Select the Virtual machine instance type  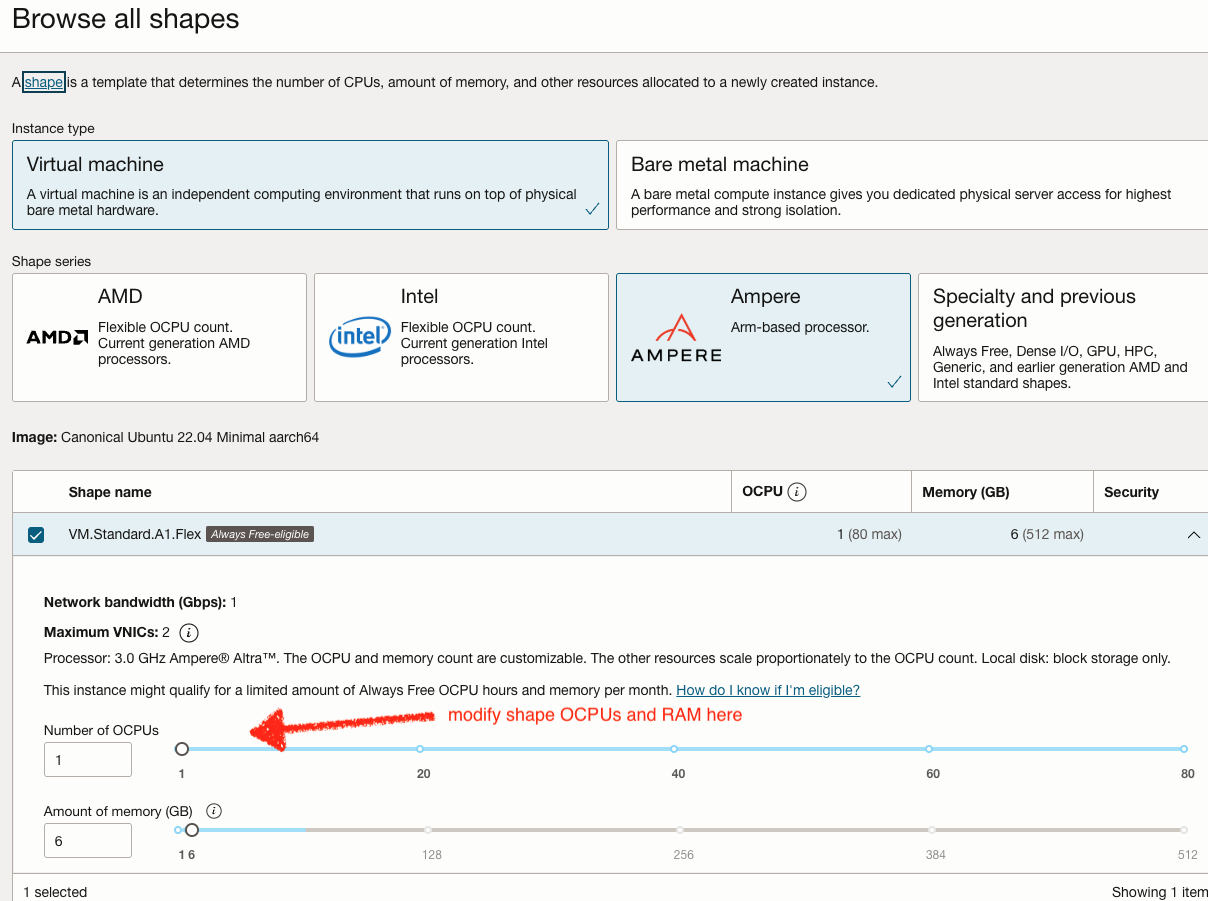point(310,185)
